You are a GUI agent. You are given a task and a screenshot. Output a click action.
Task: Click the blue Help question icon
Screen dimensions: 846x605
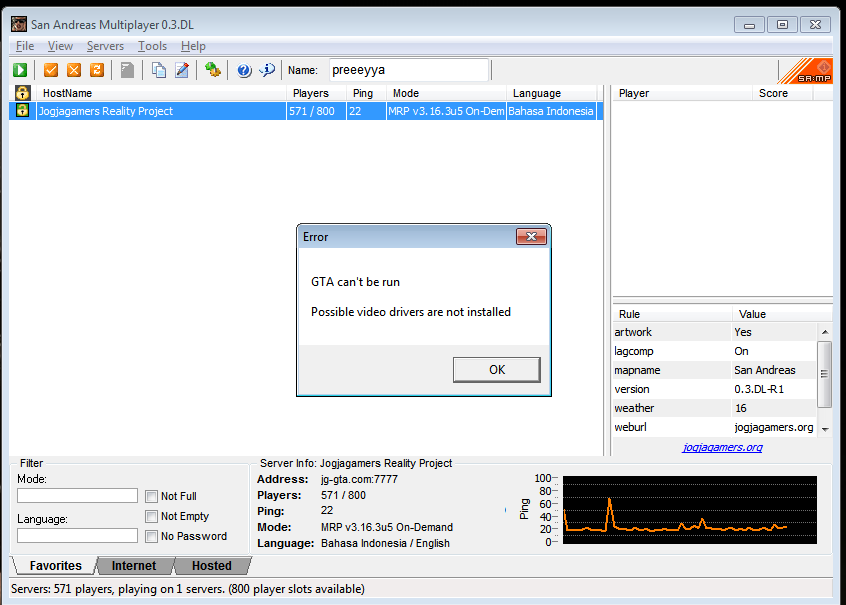244,70
